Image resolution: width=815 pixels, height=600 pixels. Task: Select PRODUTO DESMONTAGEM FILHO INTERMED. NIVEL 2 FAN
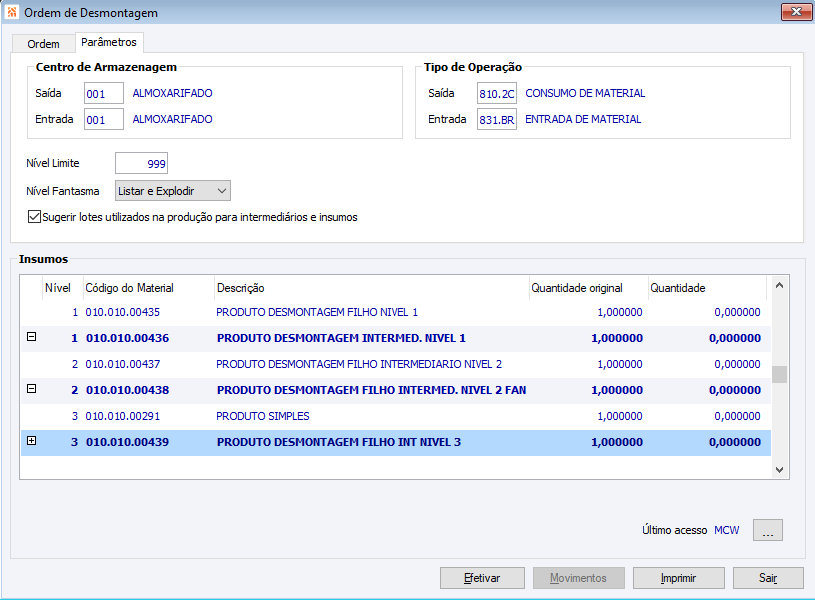[x=371, y=390]
